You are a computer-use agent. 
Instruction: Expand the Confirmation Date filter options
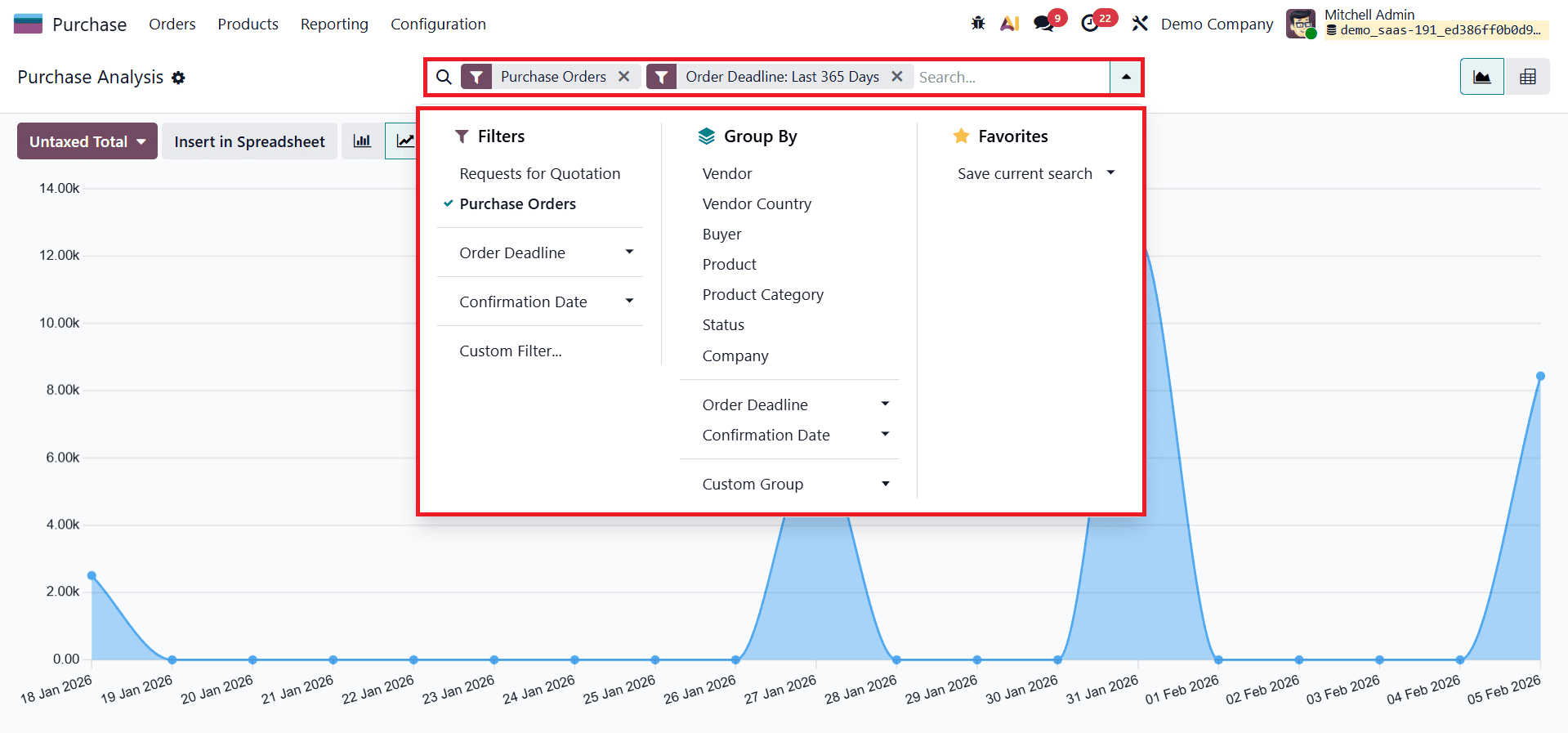tap(540, 302)
